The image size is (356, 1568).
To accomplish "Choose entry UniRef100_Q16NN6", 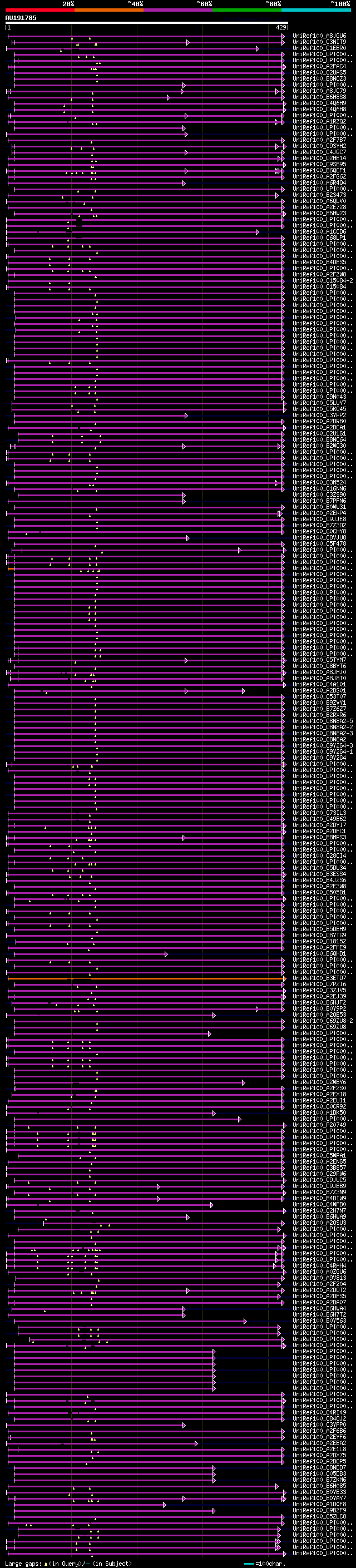I will tap(319, 489).
